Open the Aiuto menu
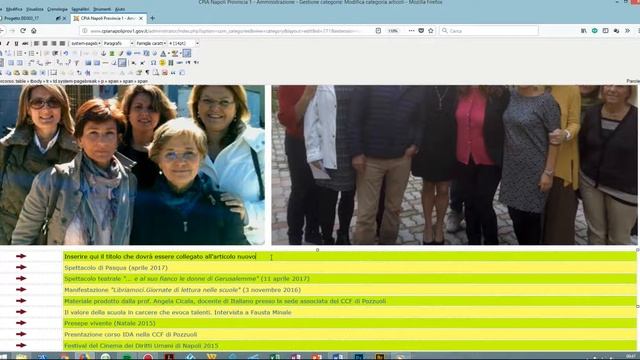The height and width of the screenshot is (360, 640). 120,9
